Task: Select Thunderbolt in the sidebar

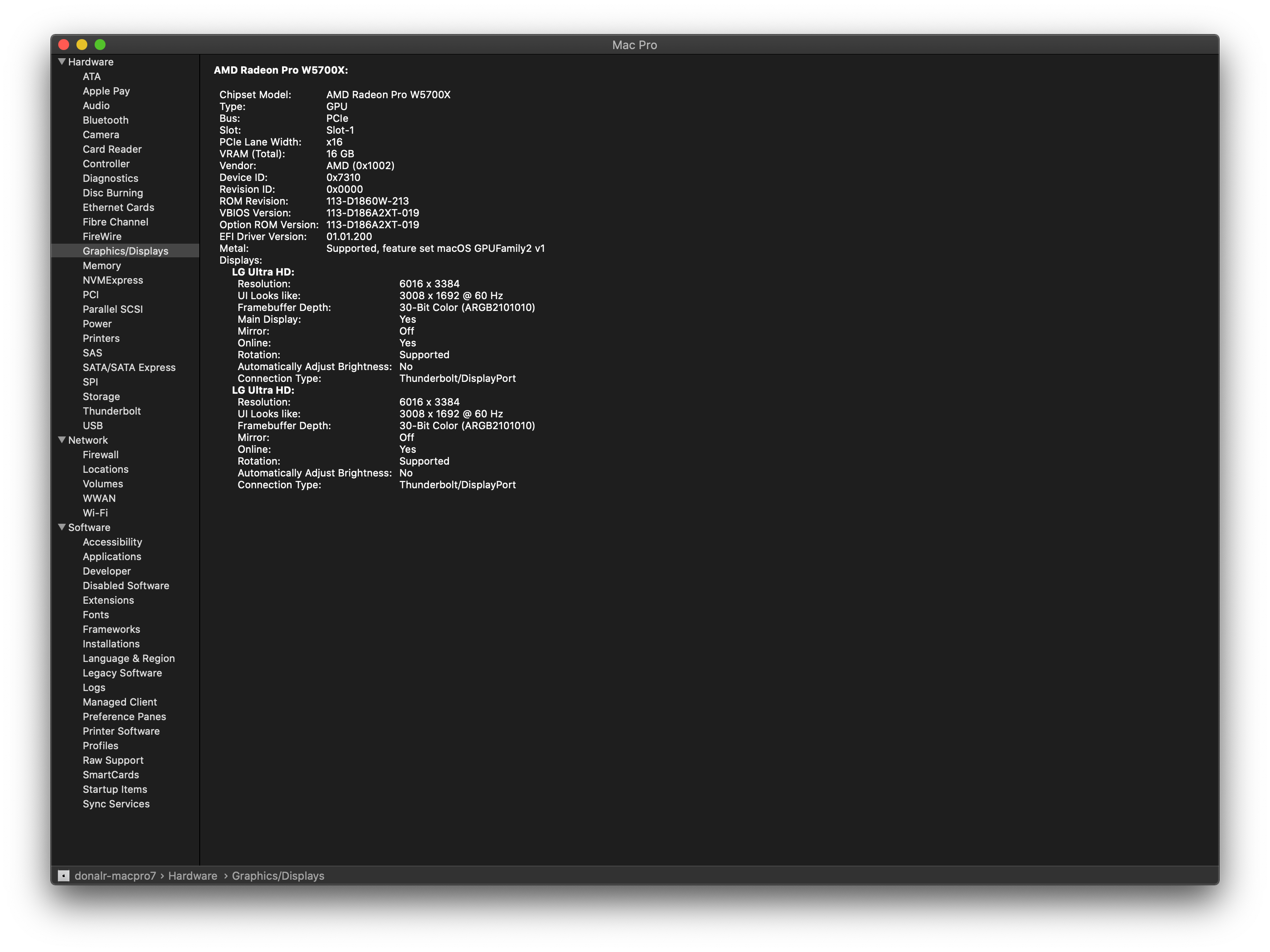Action: click(111, 411)
